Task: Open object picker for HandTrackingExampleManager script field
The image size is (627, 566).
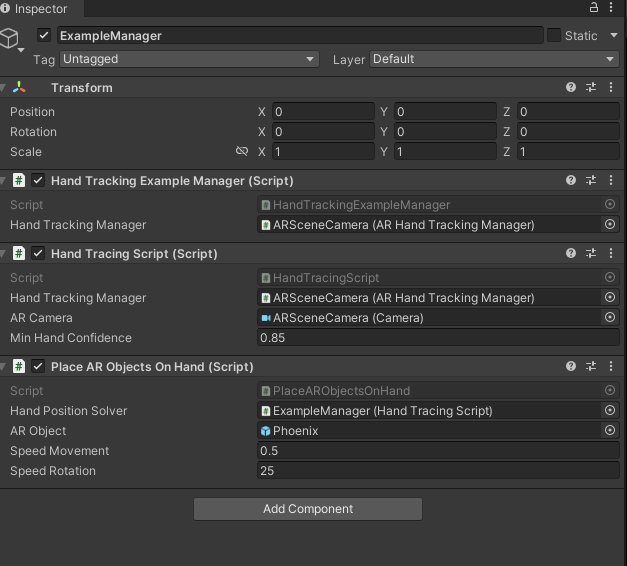Action: (x=609, y=204)
